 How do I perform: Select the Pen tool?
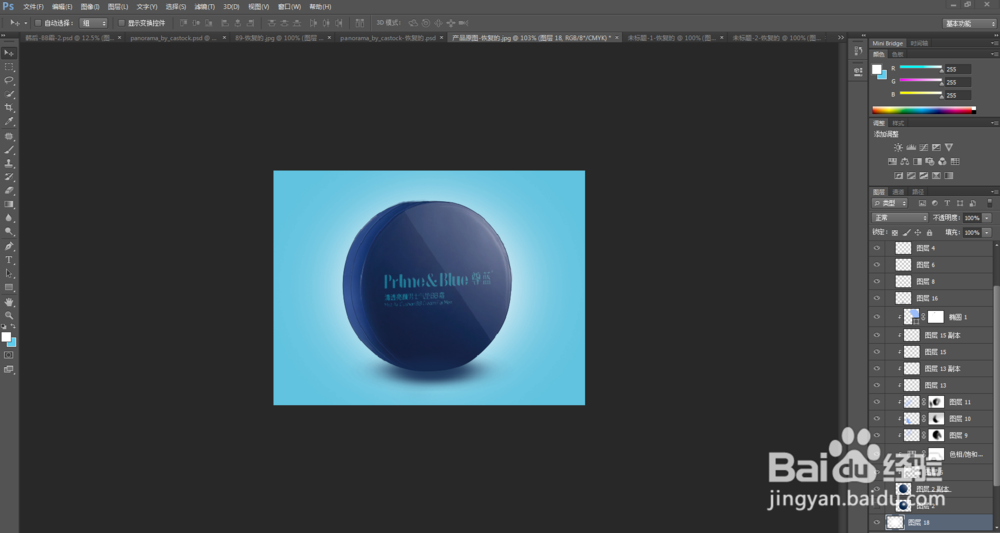tap(9, 246)
